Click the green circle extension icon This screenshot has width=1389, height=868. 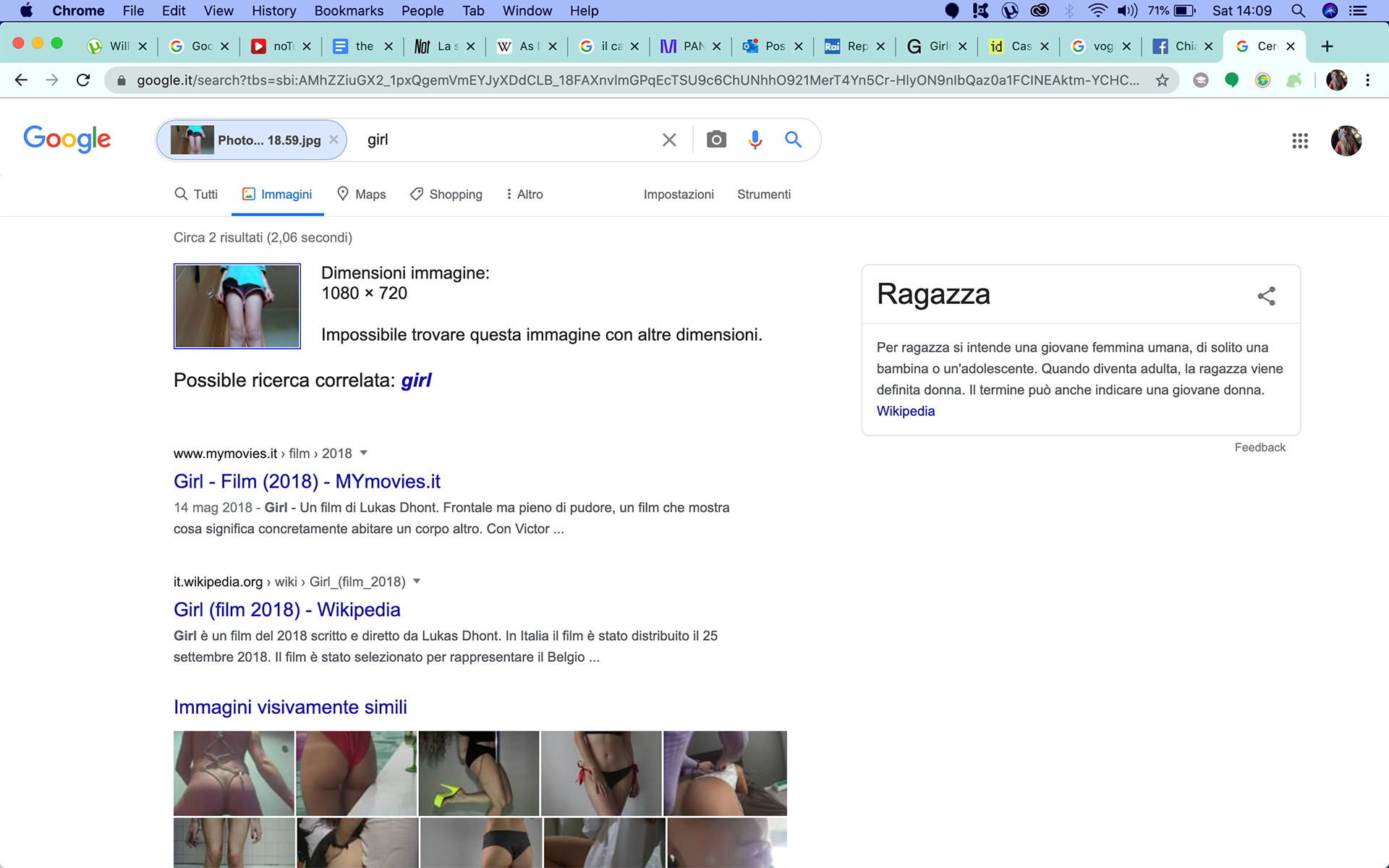1231,80
